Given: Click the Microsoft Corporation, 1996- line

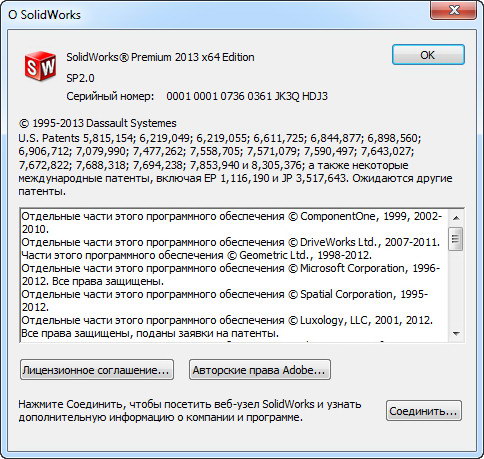Looking at the screenshot, I should tap(231, 268).
